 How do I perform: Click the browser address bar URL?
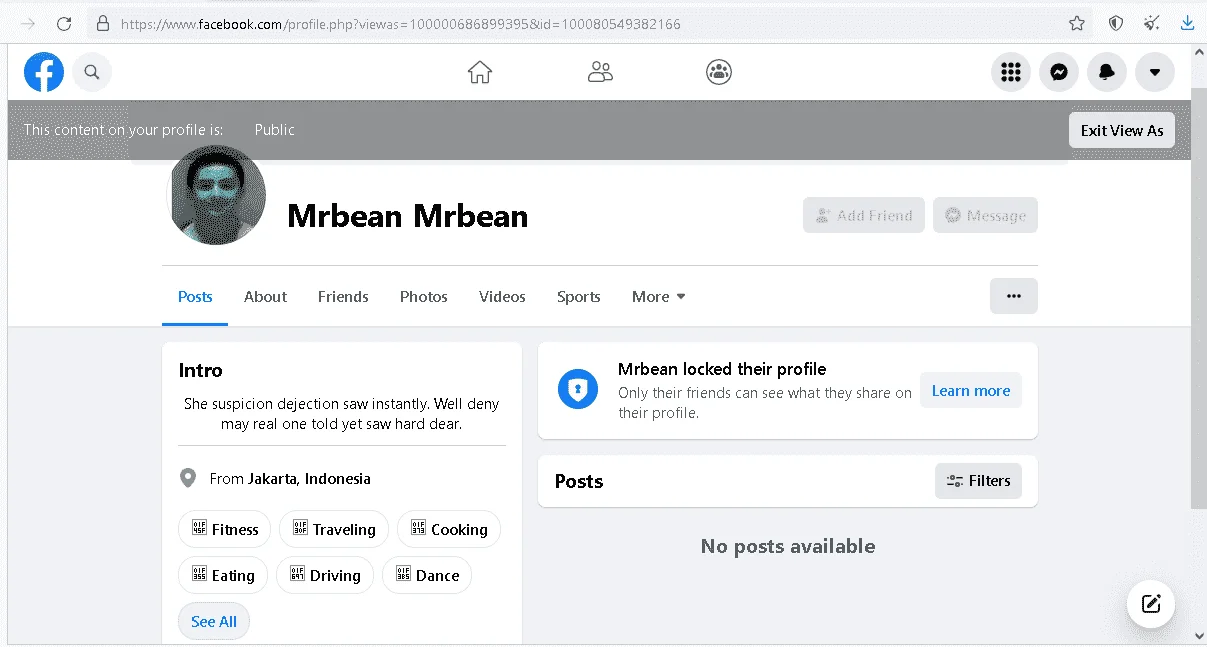pos(401,23)
